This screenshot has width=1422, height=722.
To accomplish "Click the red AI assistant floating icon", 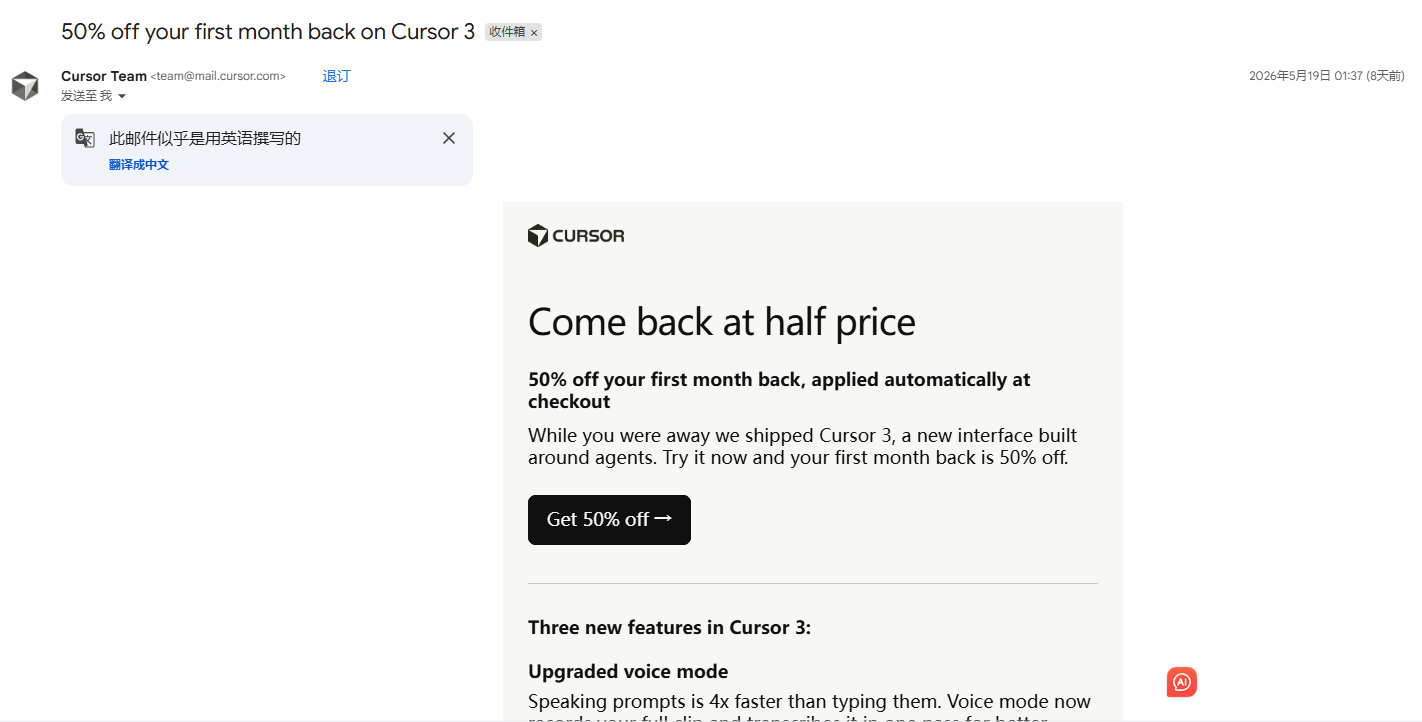I will point(1182,682).
